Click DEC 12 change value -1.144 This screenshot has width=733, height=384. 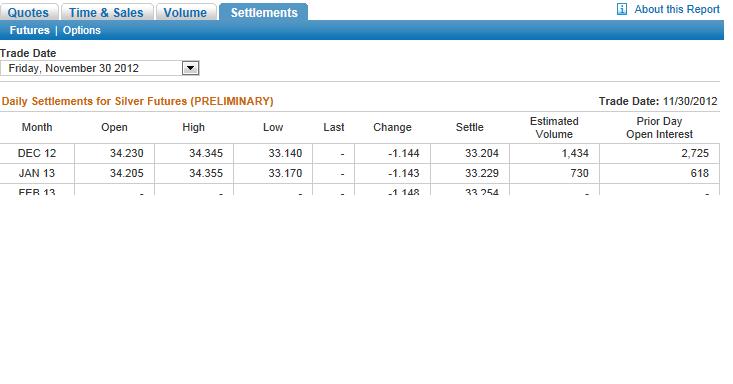click(404, 153)
